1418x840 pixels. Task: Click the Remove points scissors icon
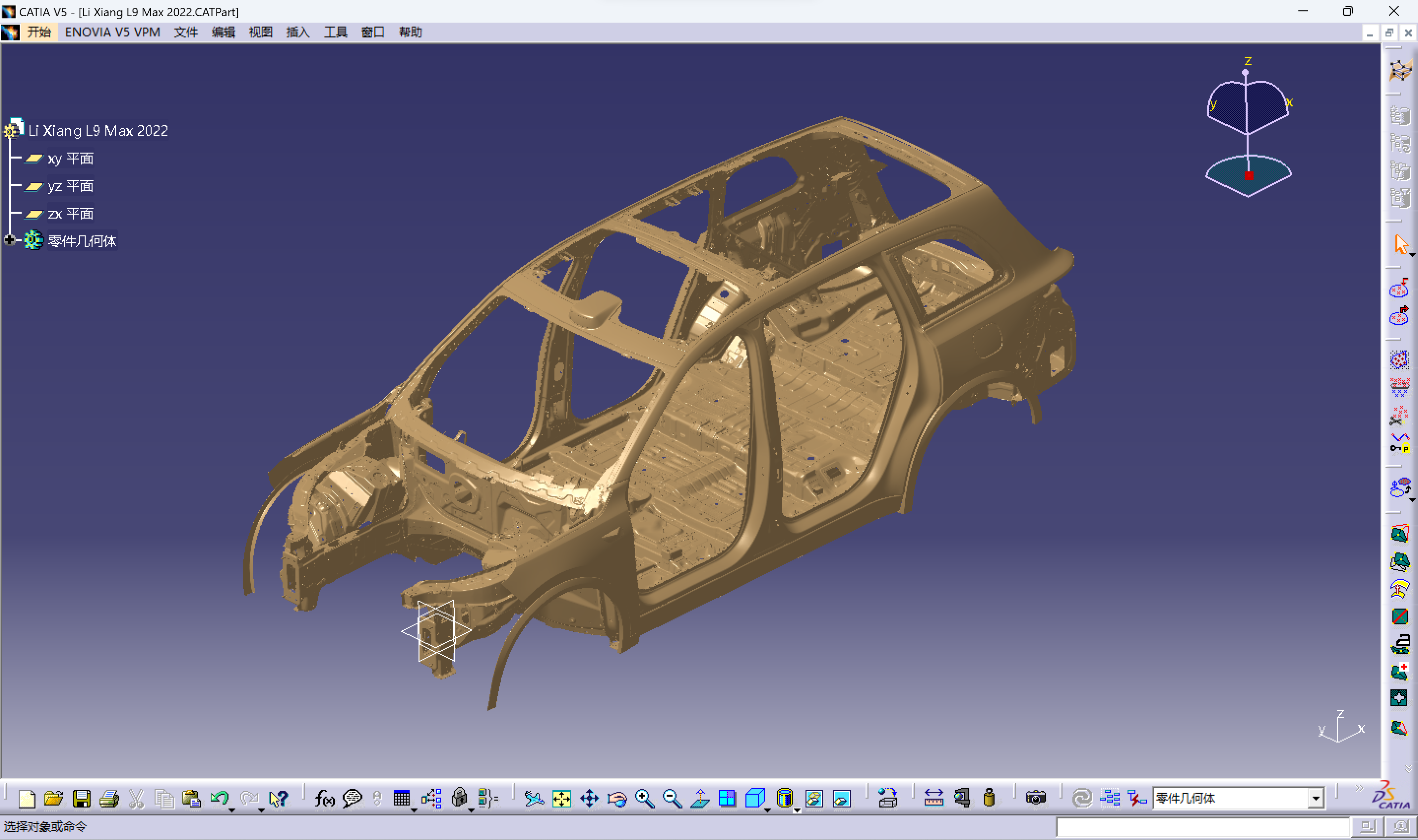click(x=1399, y=415)
